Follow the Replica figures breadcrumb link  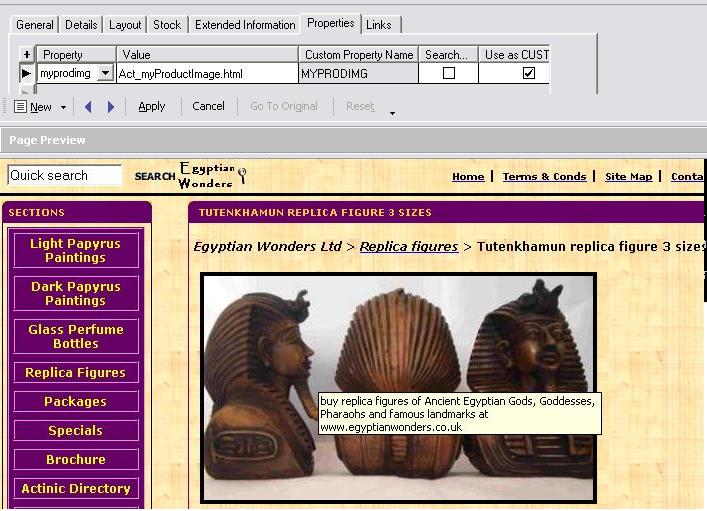(409, 247)
